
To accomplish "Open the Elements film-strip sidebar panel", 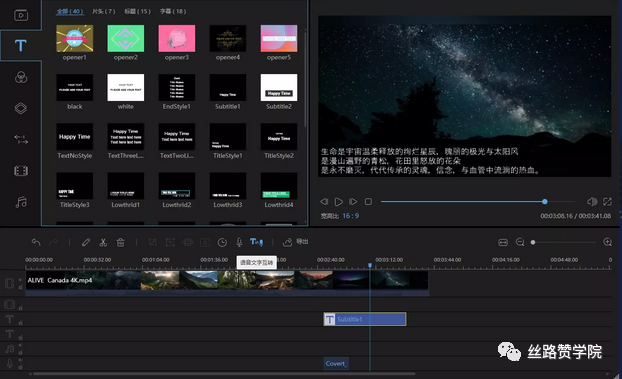I will point(21,171).
